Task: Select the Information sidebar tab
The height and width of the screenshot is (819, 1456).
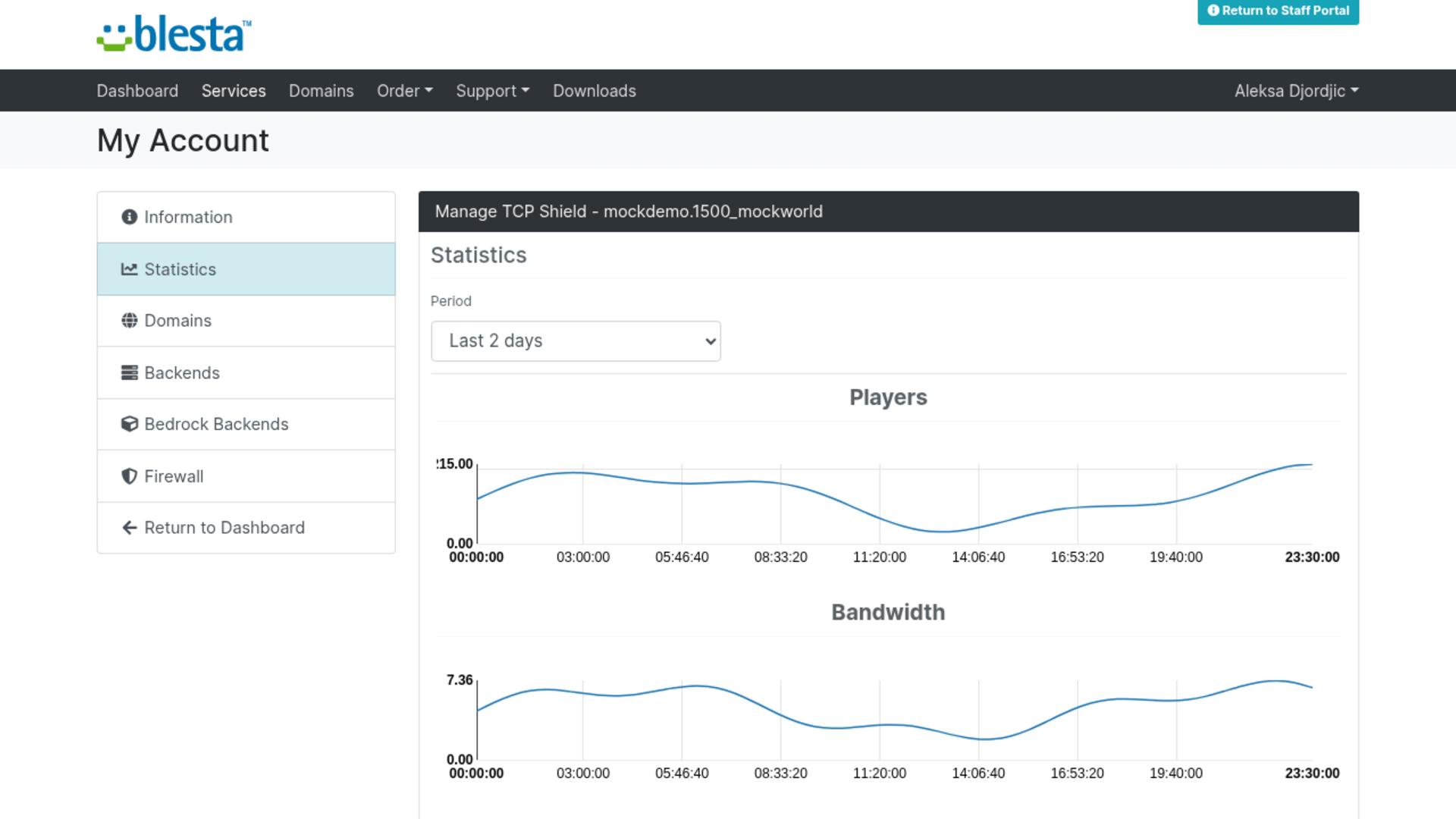Action: 246,218
